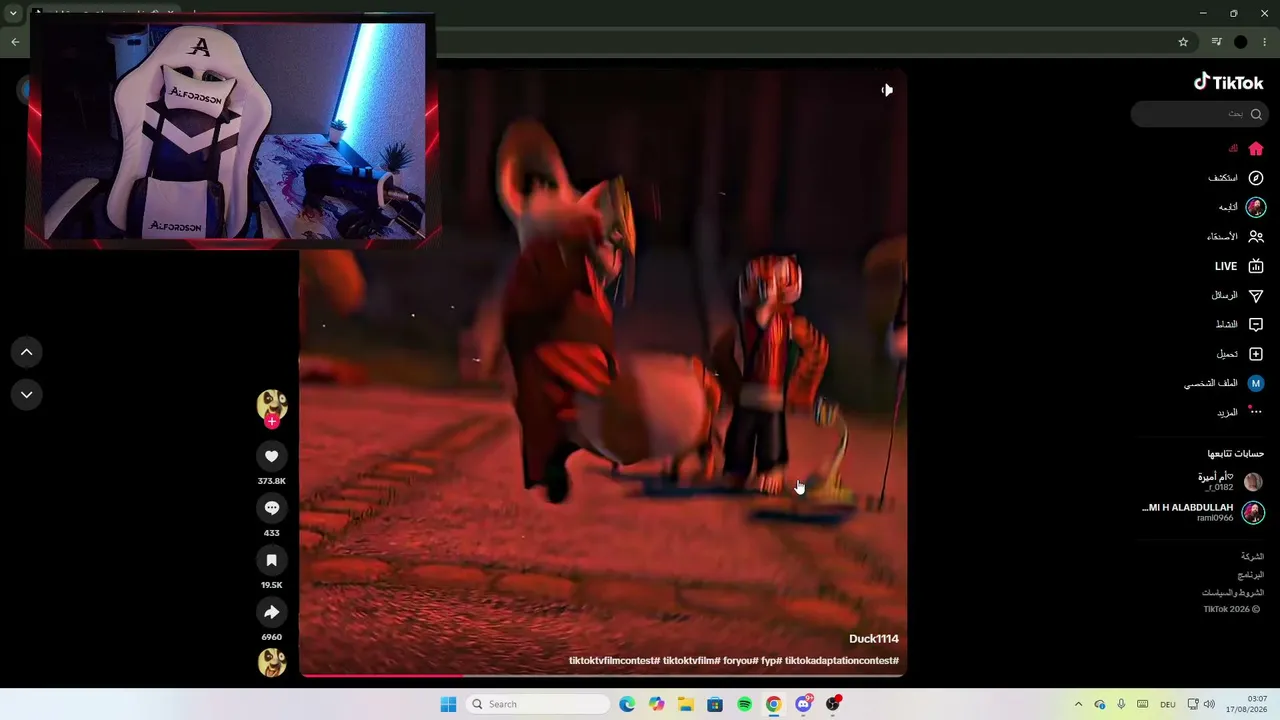Click the microphone tray icon
Viewport: 1280px width, 720px height.
click(1121, 704)
